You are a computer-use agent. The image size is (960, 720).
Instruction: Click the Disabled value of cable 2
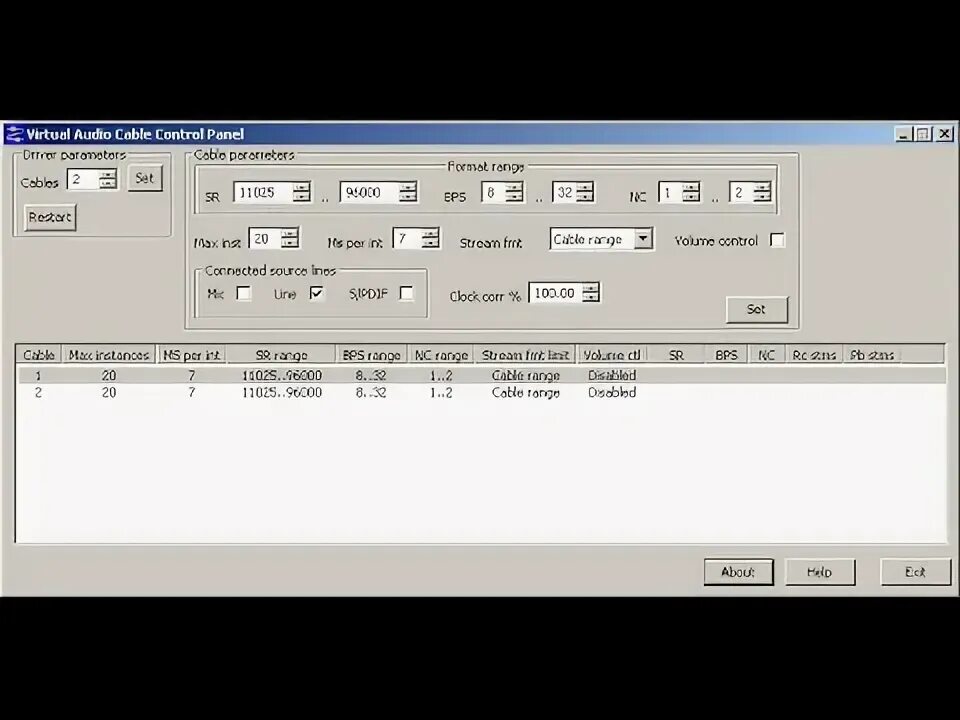[612, 392]
